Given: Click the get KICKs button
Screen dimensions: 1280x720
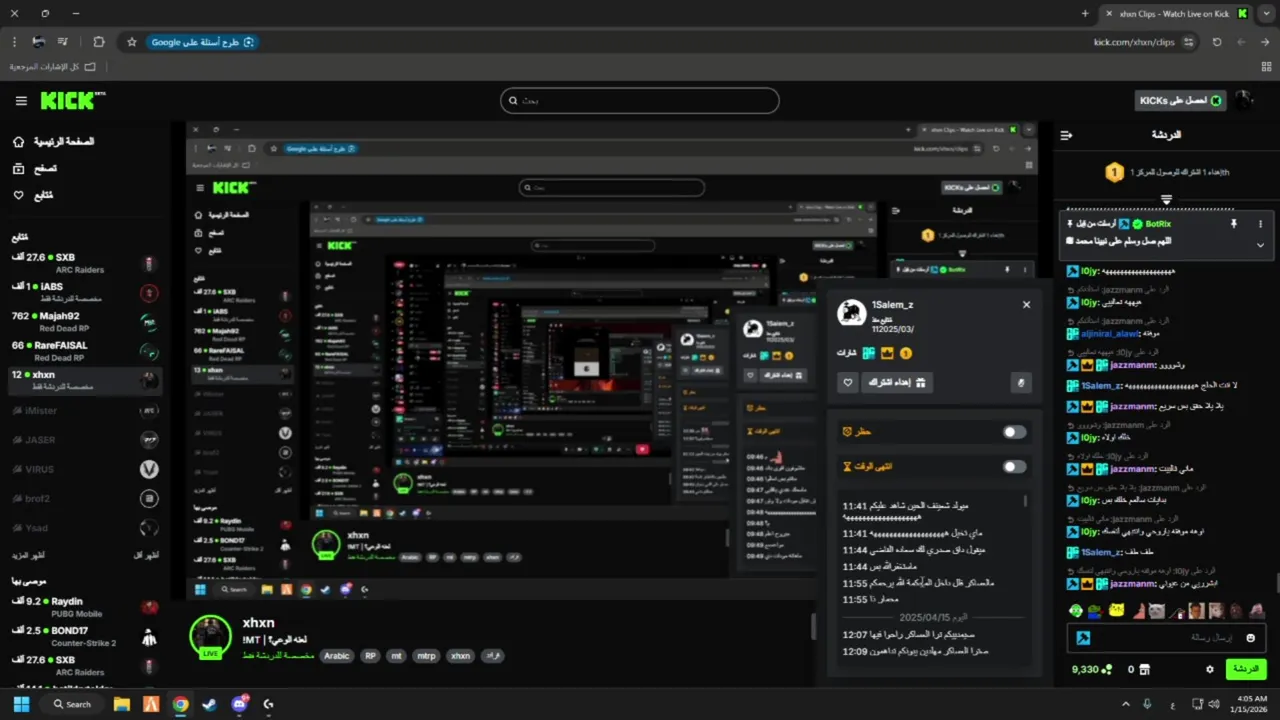Looking at the screenshot, I should pos(1181,101).
